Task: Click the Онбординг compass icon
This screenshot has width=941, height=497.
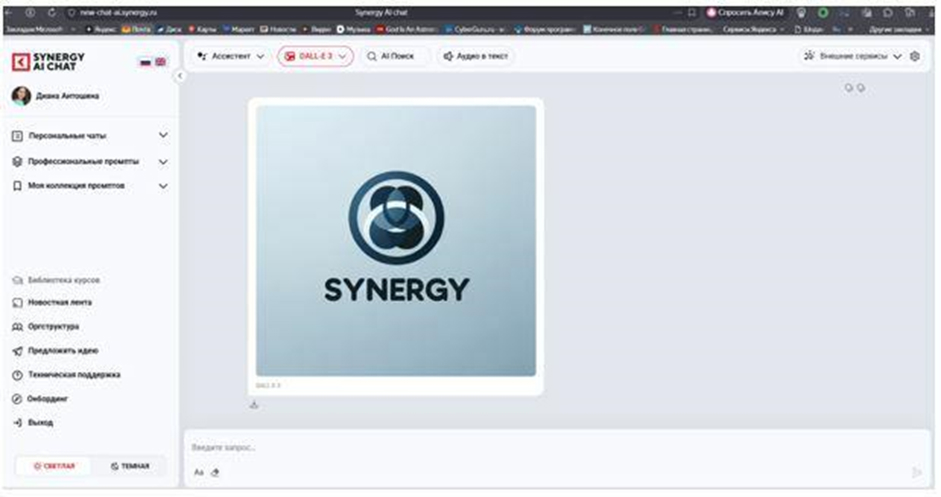Action: (17, 399)
